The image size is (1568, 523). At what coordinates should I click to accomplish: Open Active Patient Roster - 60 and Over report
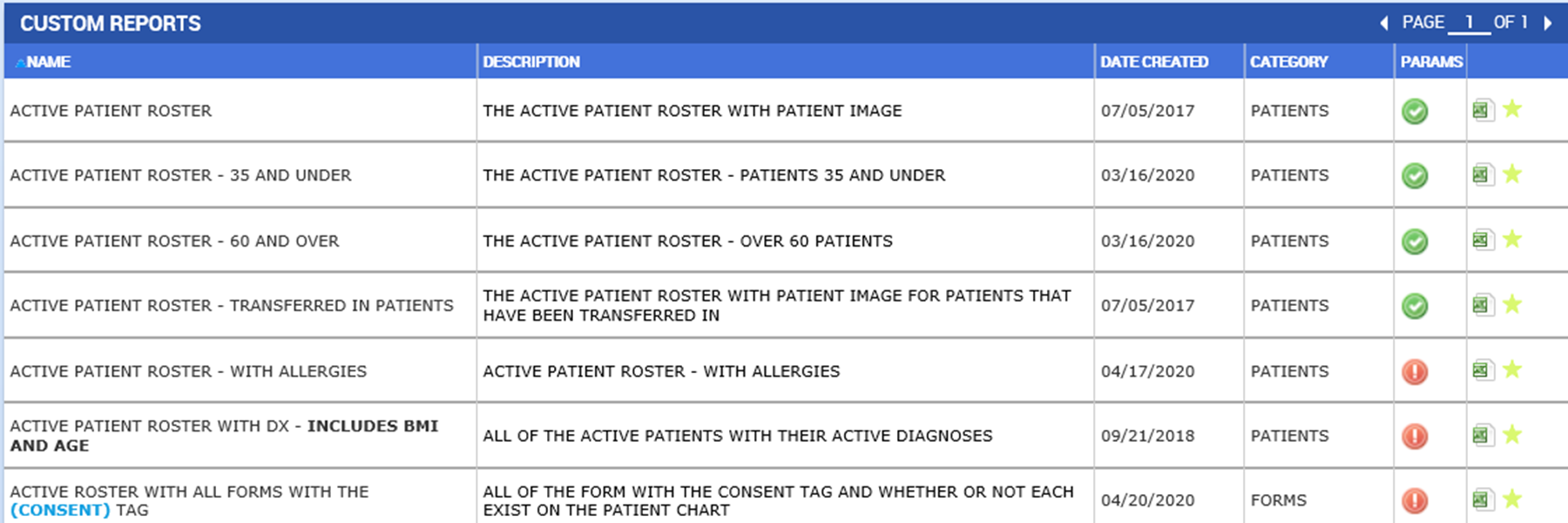click(174, 241)
